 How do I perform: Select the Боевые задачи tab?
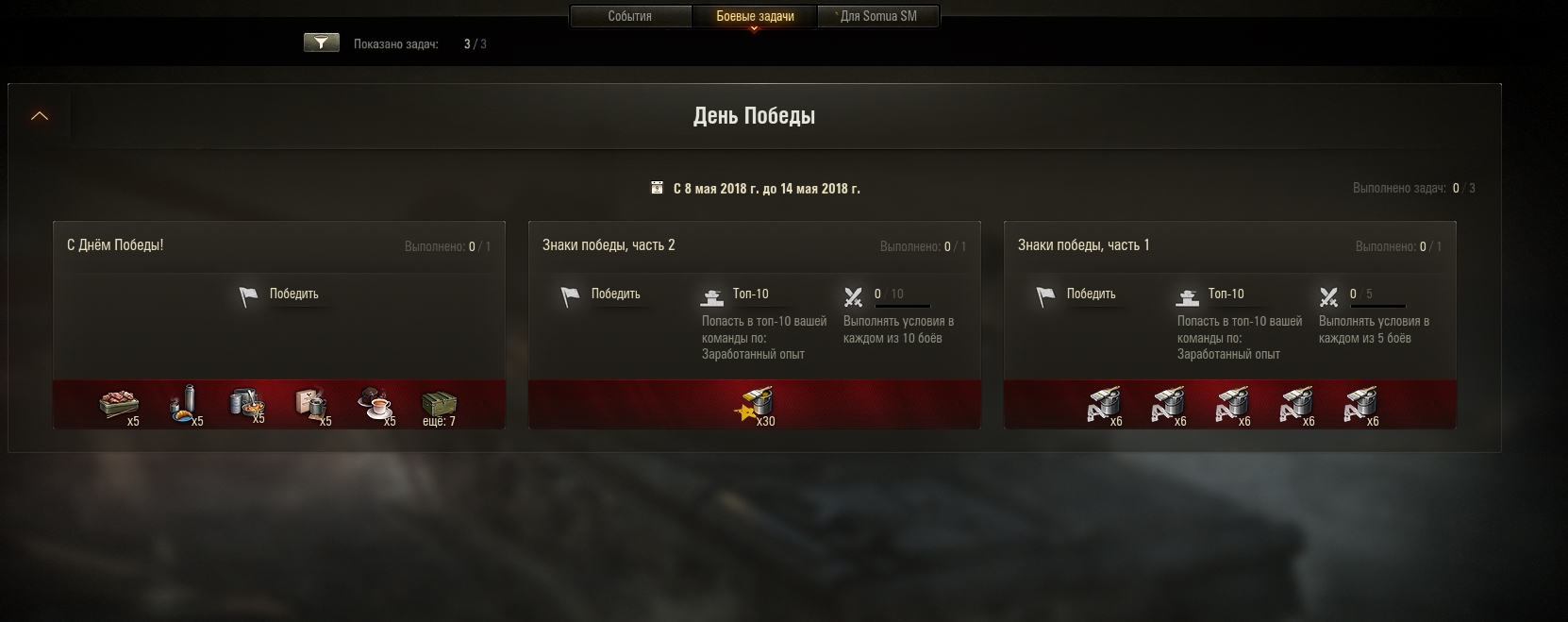tap(754, 16)
